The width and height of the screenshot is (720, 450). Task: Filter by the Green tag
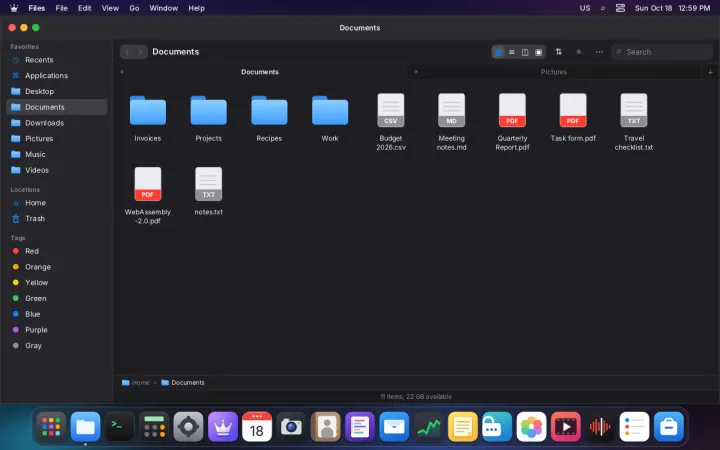point(56,298)
